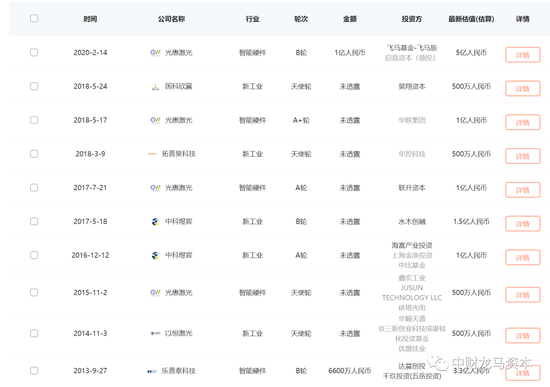Show 详情 for the 2015-11-2 round
This screenshot has width=550, height=387.
(523, 295)
